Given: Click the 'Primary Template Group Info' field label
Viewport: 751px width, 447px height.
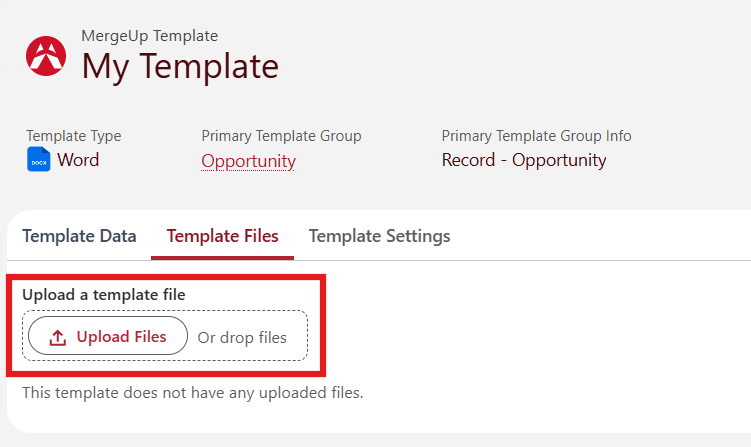Looking at the screenshot, I should click(536, 136).
